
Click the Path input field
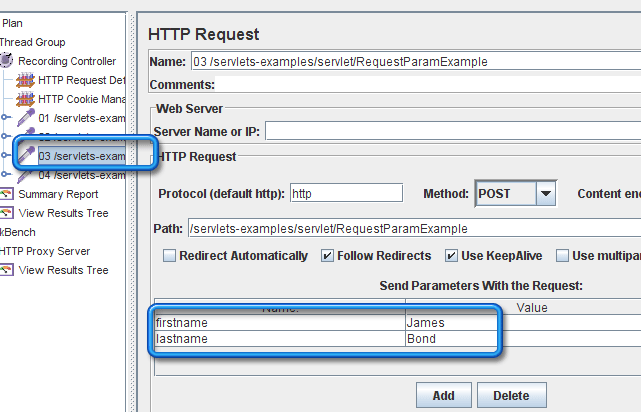(x=415, y=228)
